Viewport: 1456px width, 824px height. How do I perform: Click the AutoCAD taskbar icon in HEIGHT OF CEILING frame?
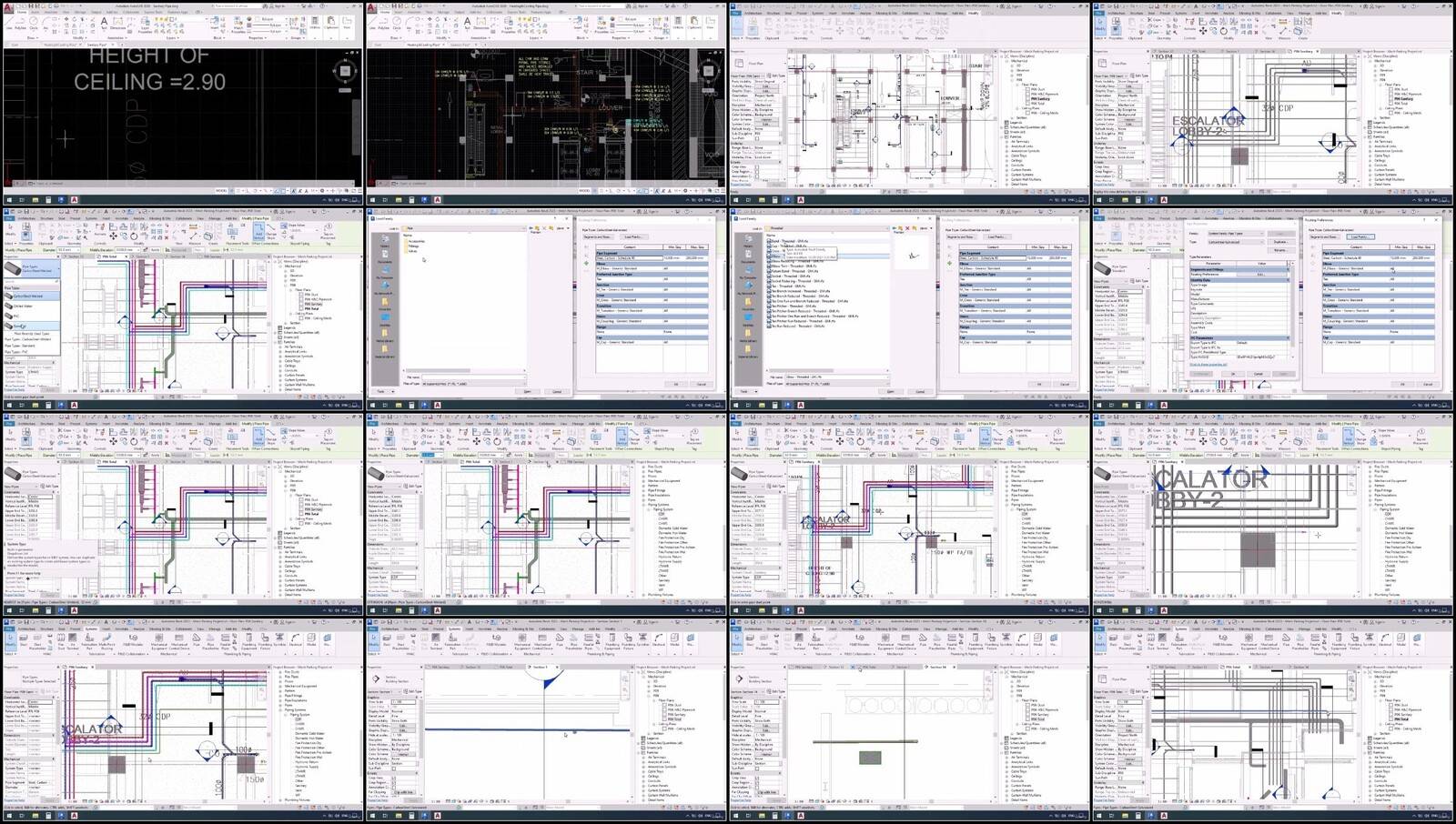tap(74, 199)
